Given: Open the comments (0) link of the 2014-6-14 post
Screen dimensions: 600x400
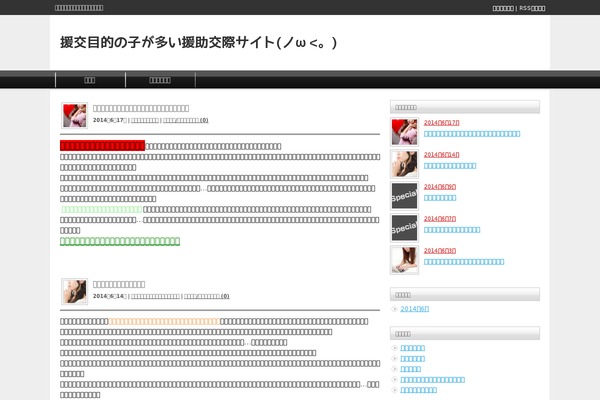Looking at the screenshot, I should [207, 296].
